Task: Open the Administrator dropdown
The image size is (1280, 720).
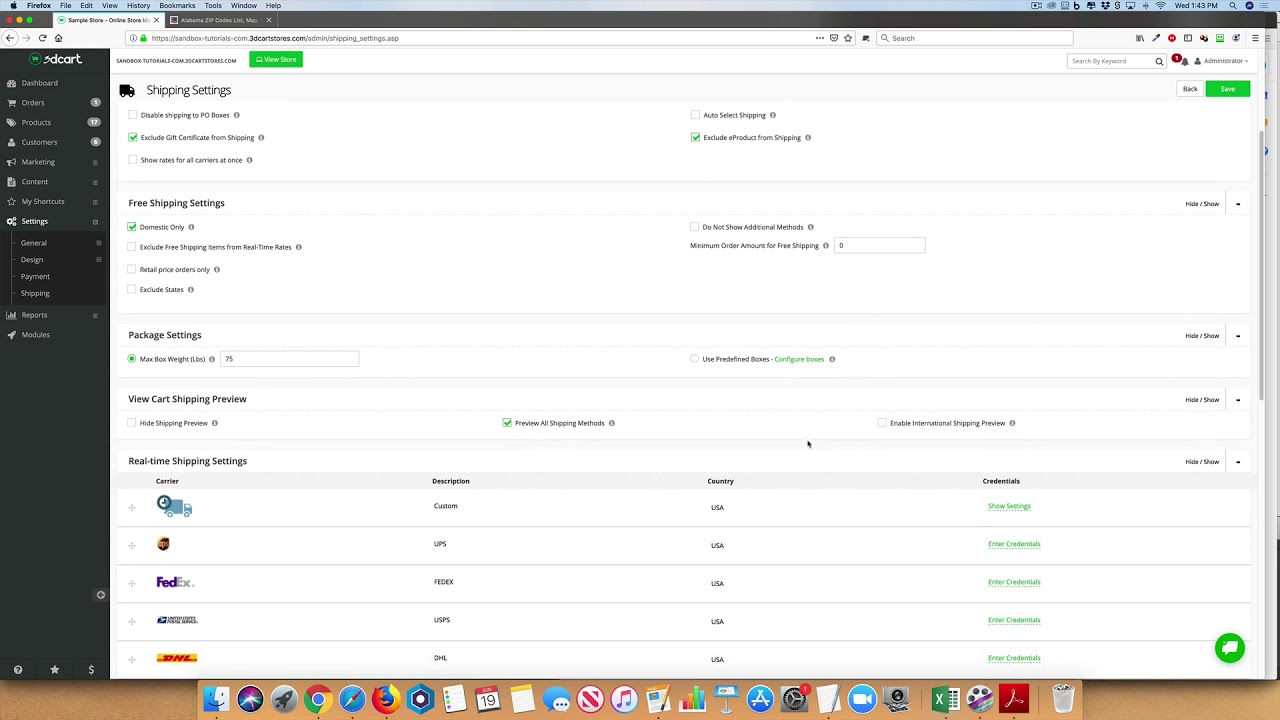Action: [x=1221, y=61]
